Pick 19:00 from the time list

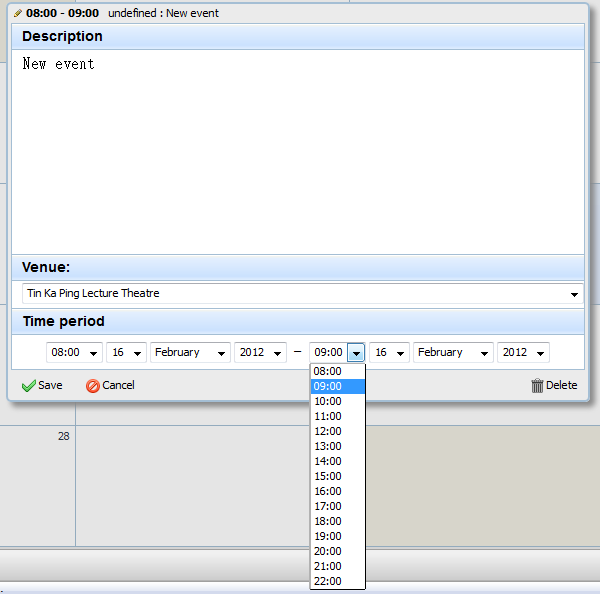point(338,536)
